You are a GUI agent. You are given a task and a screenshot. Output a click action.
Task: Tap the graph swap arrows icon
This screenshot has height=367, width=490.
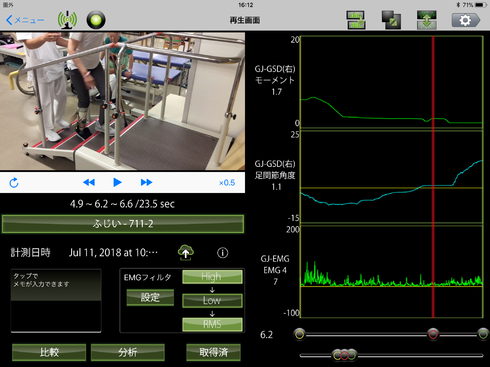(x=426, y=20)
